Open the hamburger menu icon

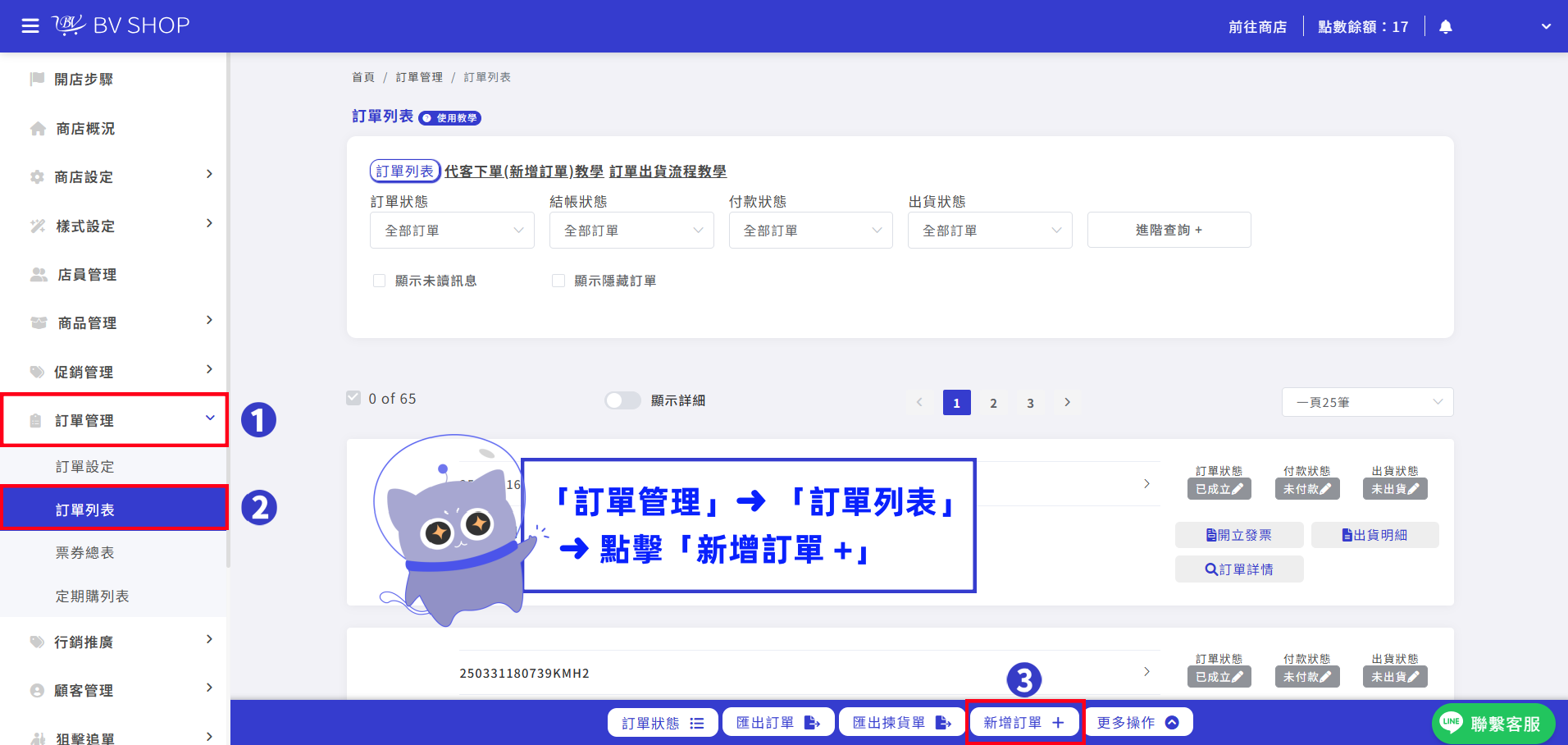tap(30, 26)
